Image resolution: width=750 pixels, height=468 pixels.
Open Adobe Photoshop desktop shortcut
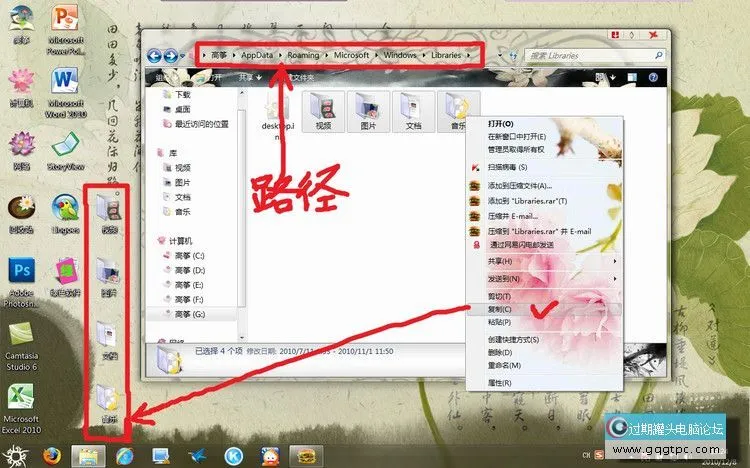coord(22,282)
